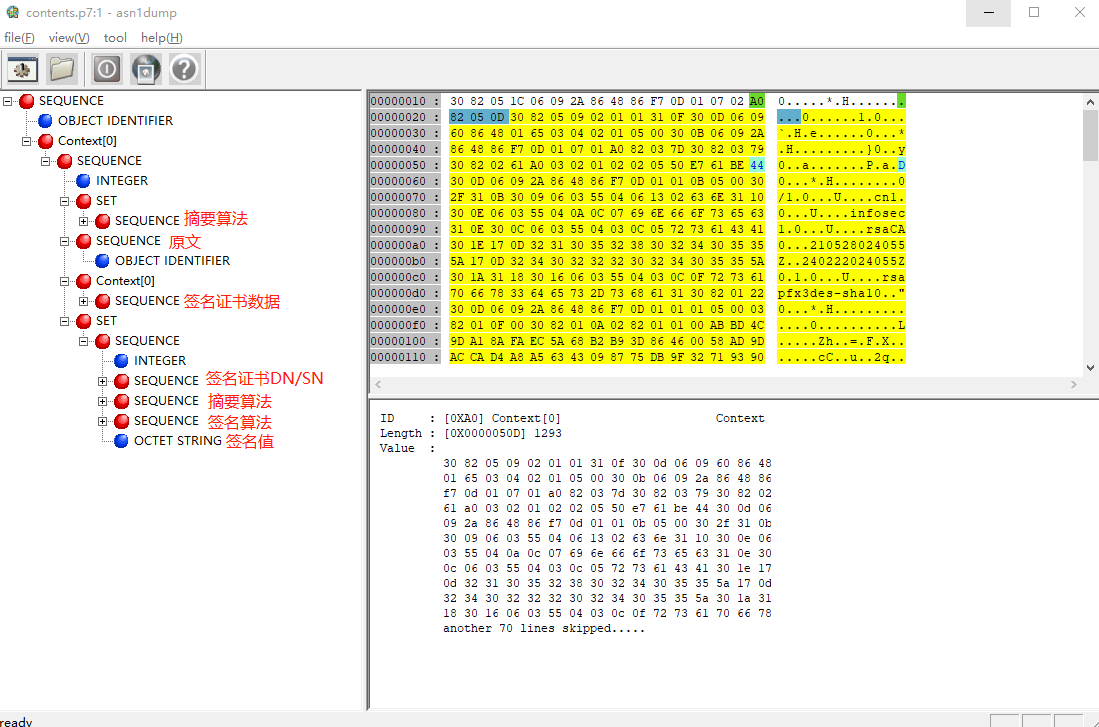This screenshot has height=727, width=1099.
Task: Click the question mark help toolbar icon
Action: click(x=184, y=69)
